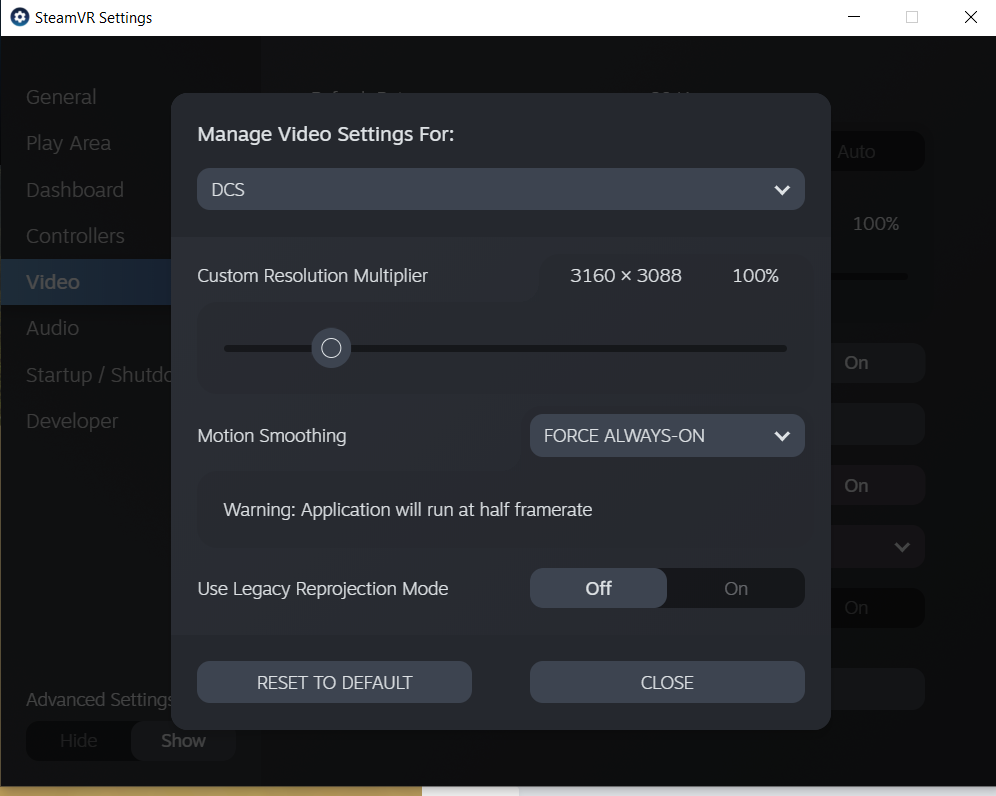Expand the Motion Smoothing FORCE ALWAYS-ON dropdown
The image size is (996, 796).
(x=667, y=436)
